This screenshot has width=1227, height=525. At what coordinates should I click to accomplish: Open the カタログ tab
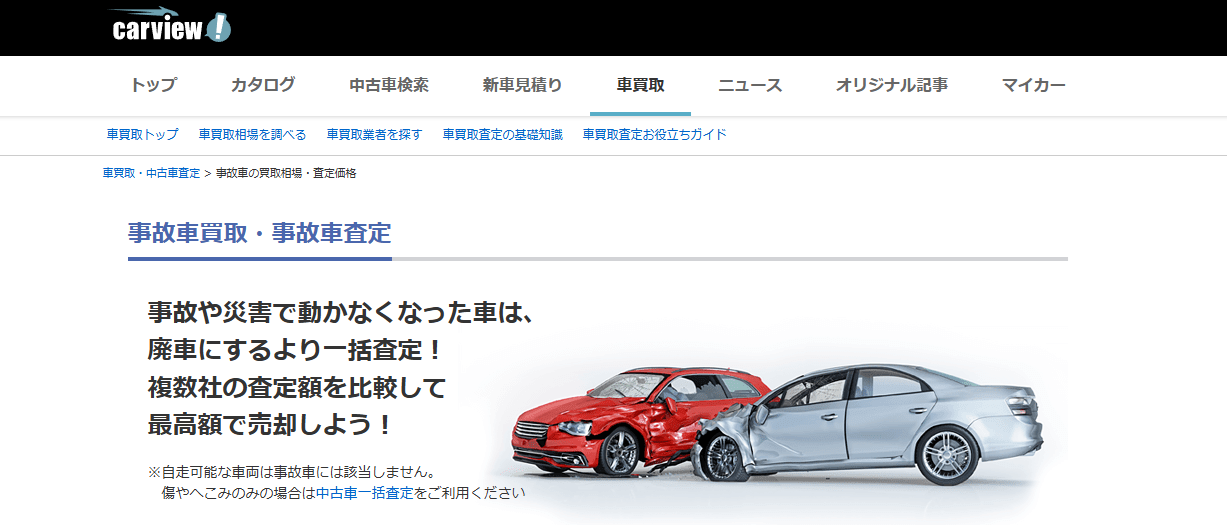[263, 85]
